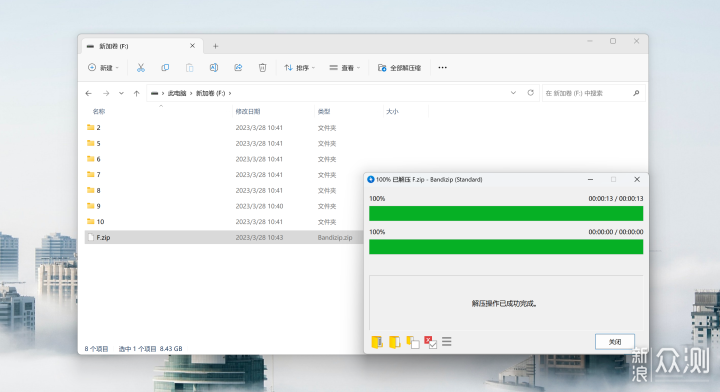Add a new Explorer tab
Image resolution: width=720 pixels, height=392 pixels.
click(215, 46)
